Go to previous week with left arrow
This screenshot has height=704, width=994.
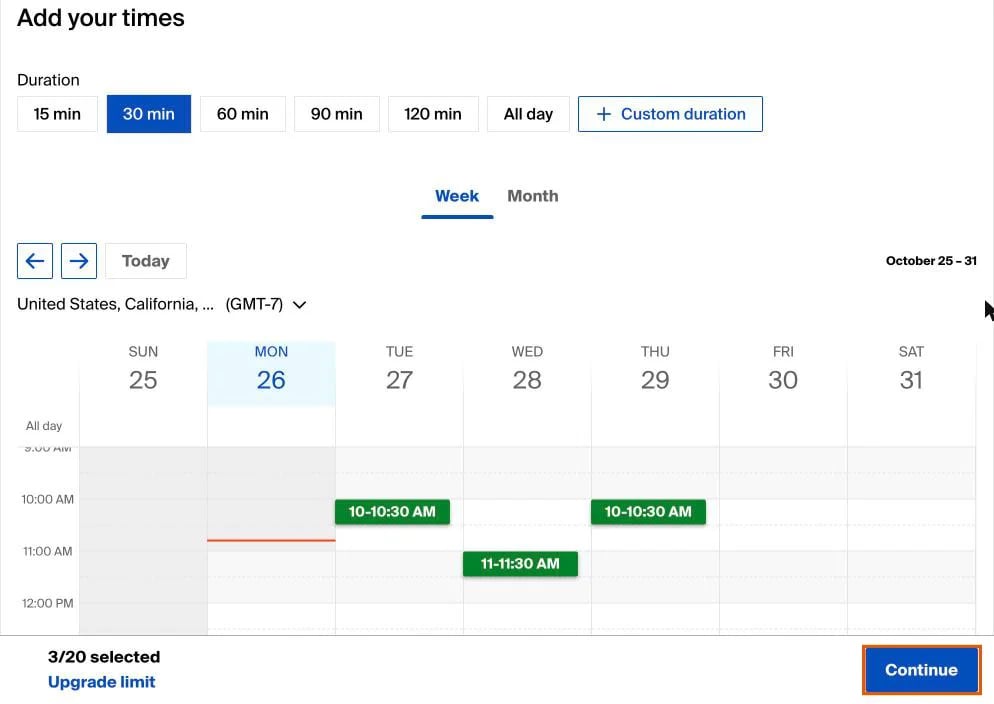click(x=35, y=260)
